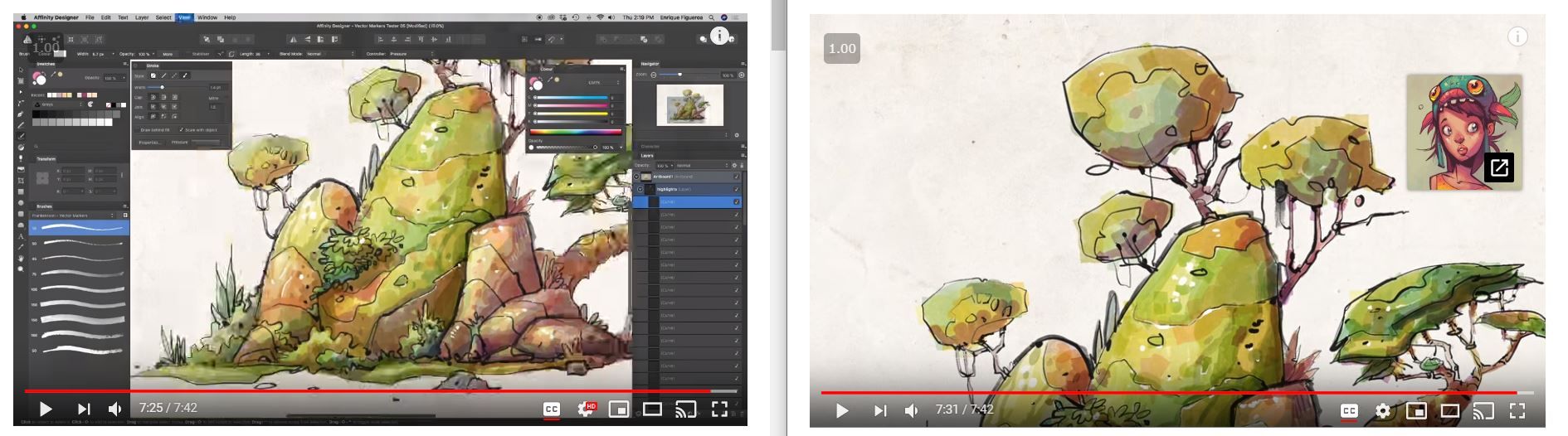The image size is (1568, 436).
Task: Adjust the stroke Width slider
Action: click(x=175, y=87)
